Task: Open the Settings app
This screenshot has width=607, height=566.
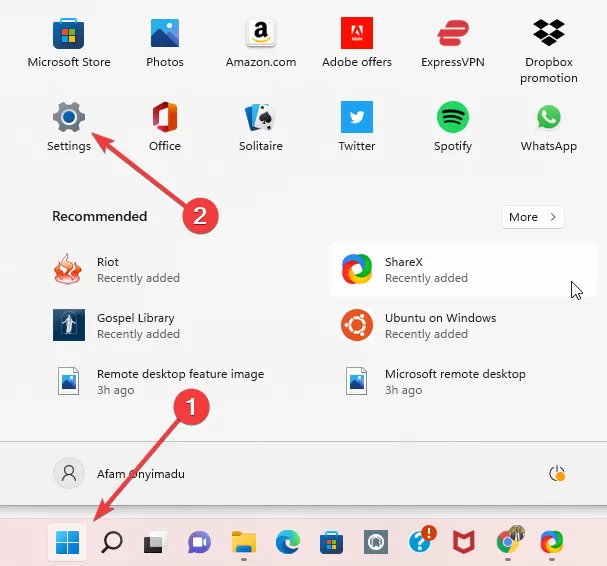Action: pos(69,126)
